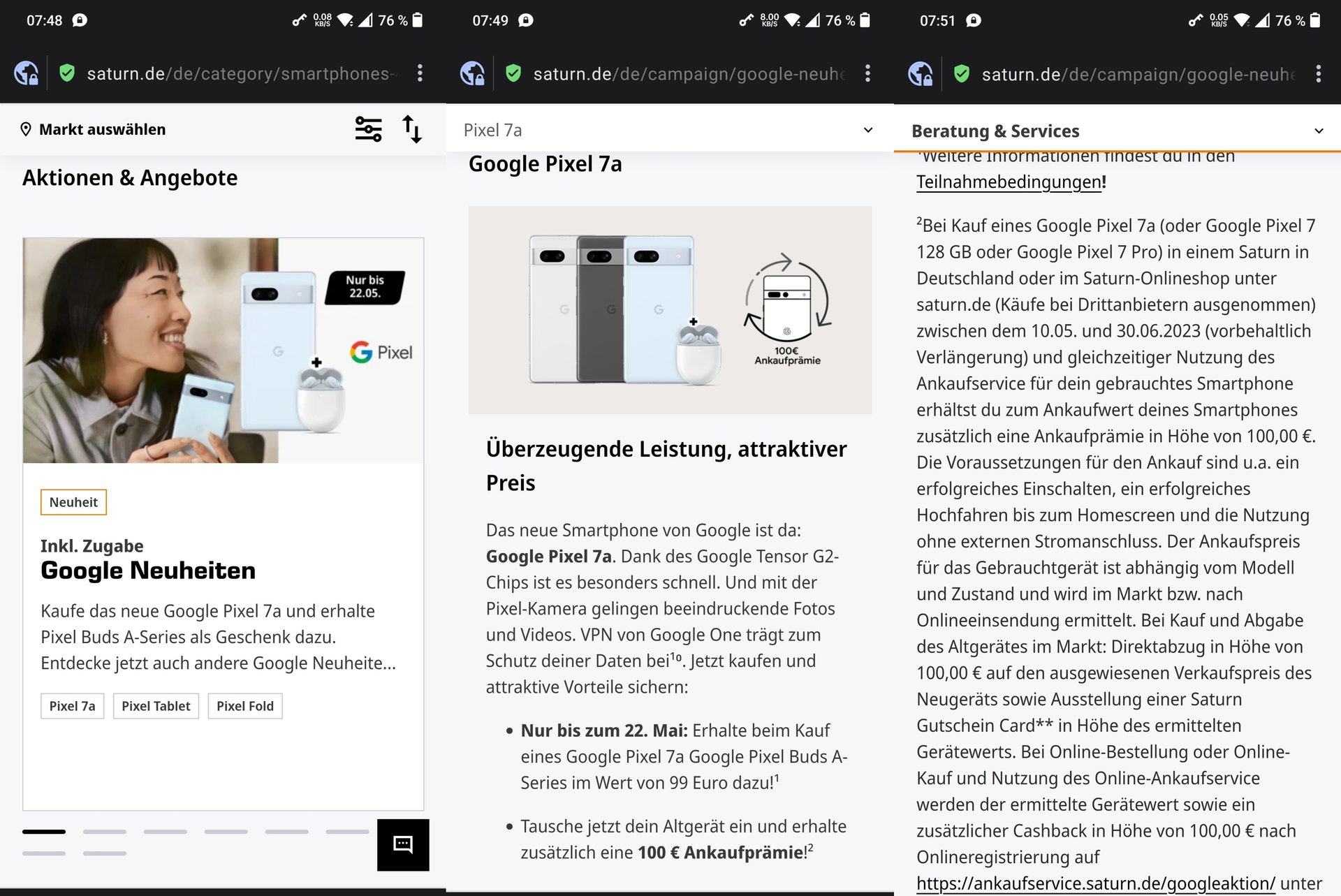Image resolution: width=1341 pixels, height=896 pixels.
Task: Go to second carousel indicator dash
Action: (x=105, y=832)
